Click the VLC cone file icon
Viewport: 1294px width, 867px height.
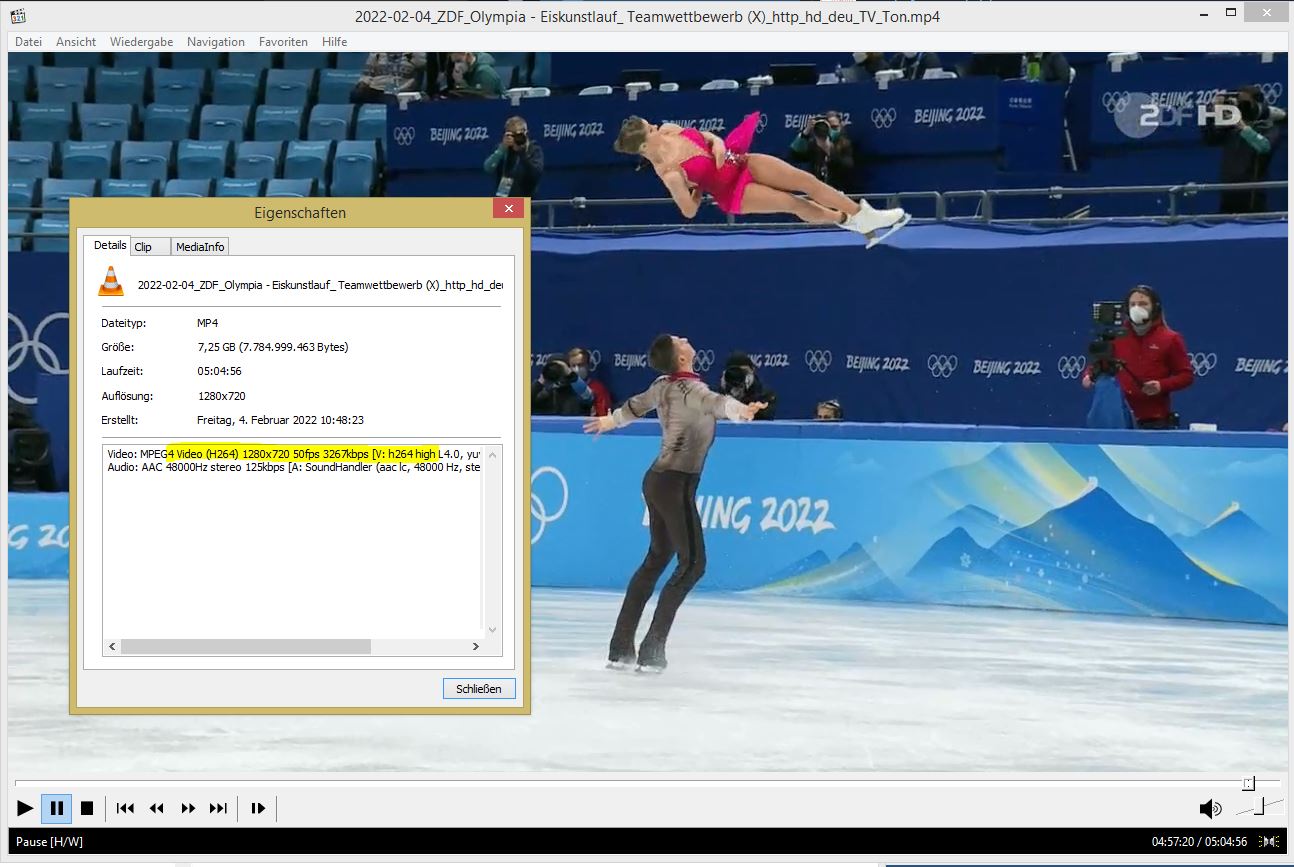tap(111, 281)
